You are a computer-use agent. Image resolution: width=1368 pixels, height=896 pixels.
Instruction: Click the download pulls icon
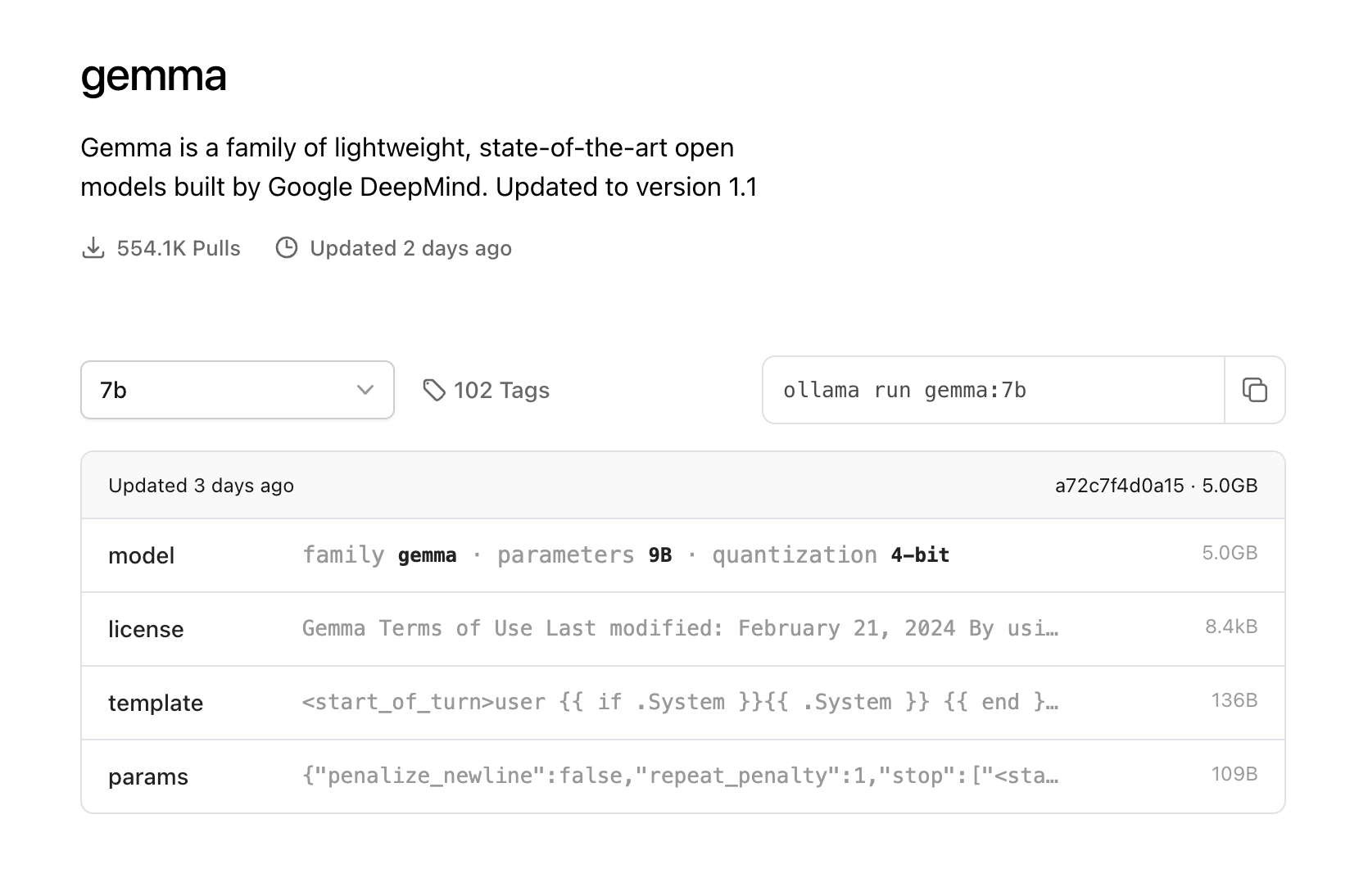tap(93, 248)
